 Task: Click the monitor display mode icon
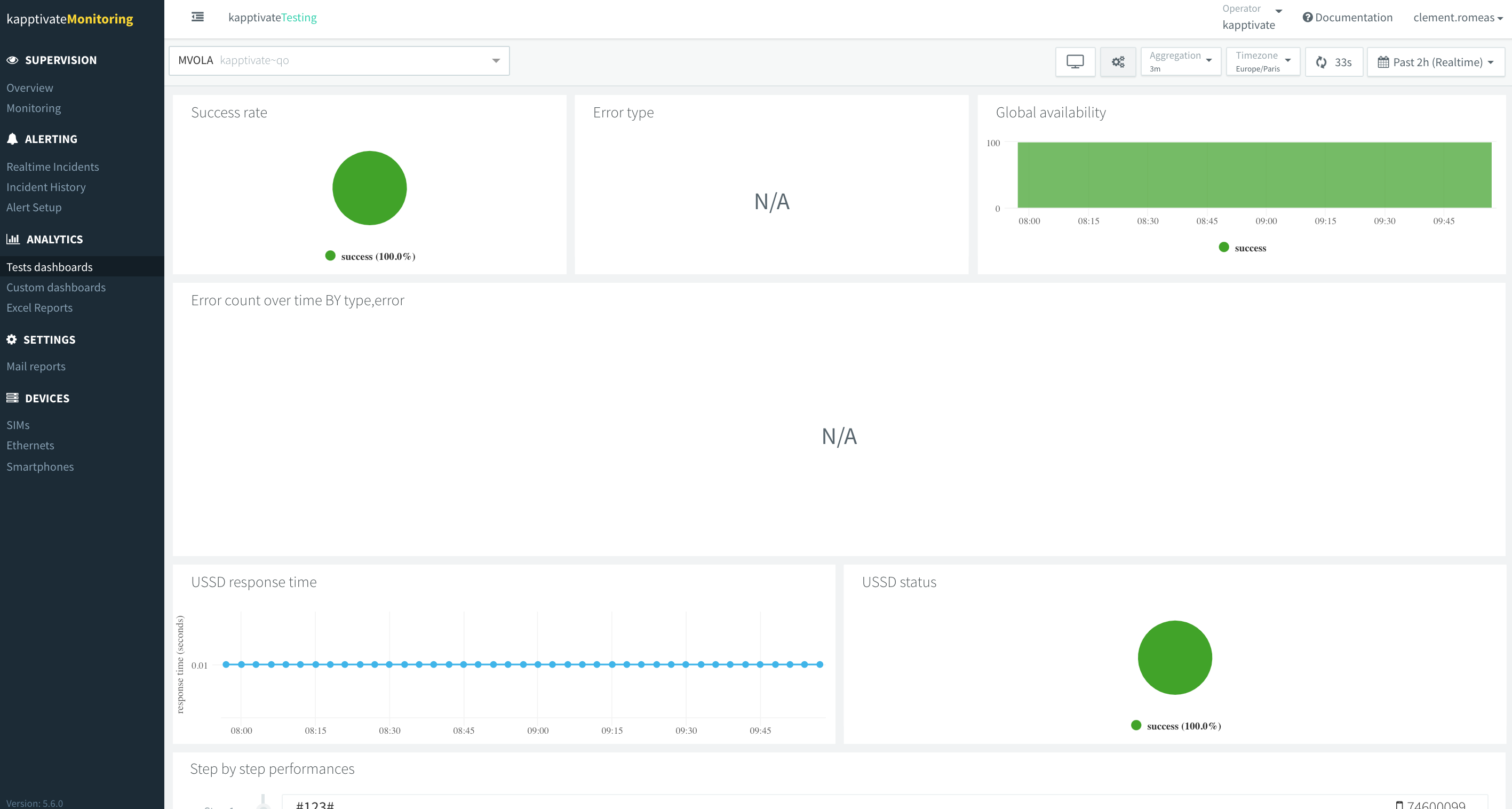click(1075, 62)
